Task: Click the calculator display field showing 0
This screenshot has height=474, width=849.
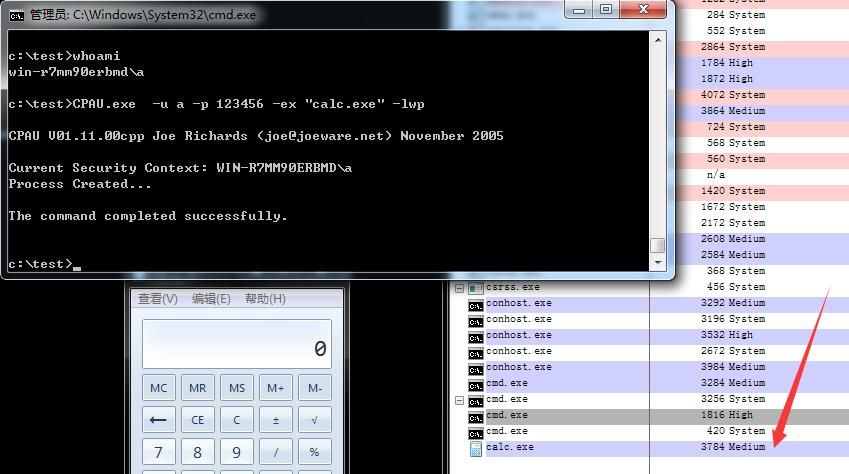Action: (x=237, y=344)
